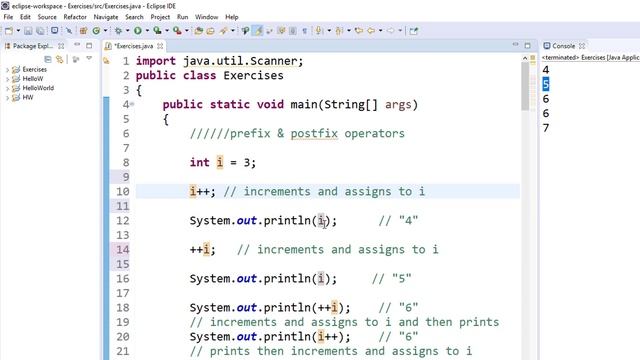Open the Refactor menu

(x=75, y=17)
